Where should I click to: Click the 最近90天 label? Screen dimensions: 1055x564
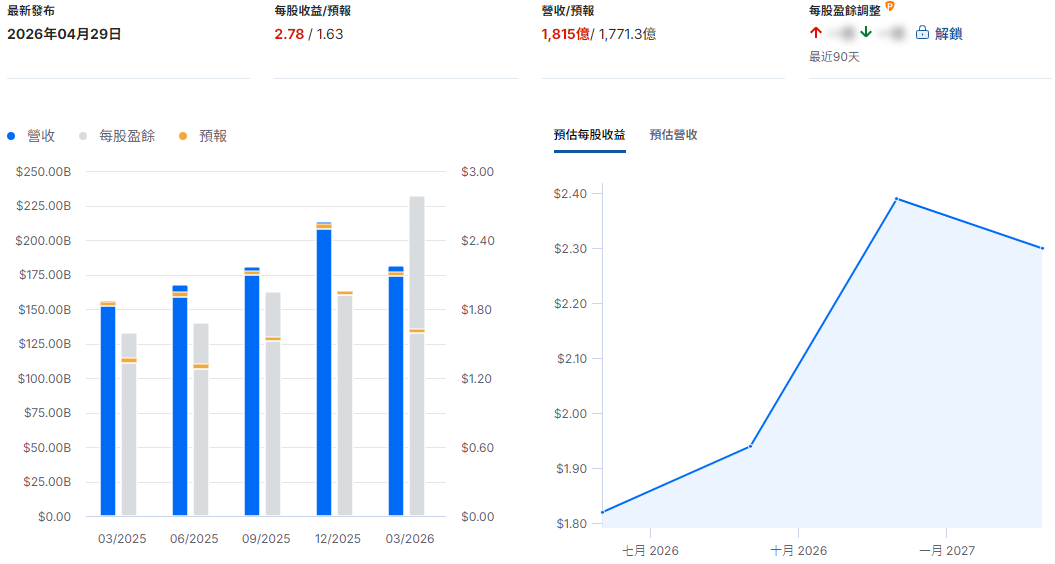[834, 57]
